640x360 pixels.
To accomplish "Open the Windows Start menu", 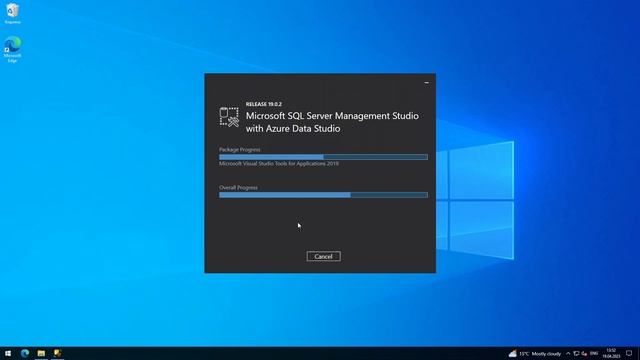I will point(8,353).
